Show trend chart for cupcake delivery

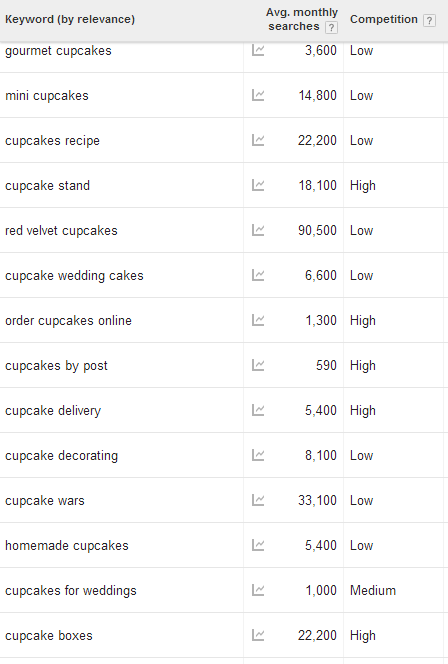point(258,410)
